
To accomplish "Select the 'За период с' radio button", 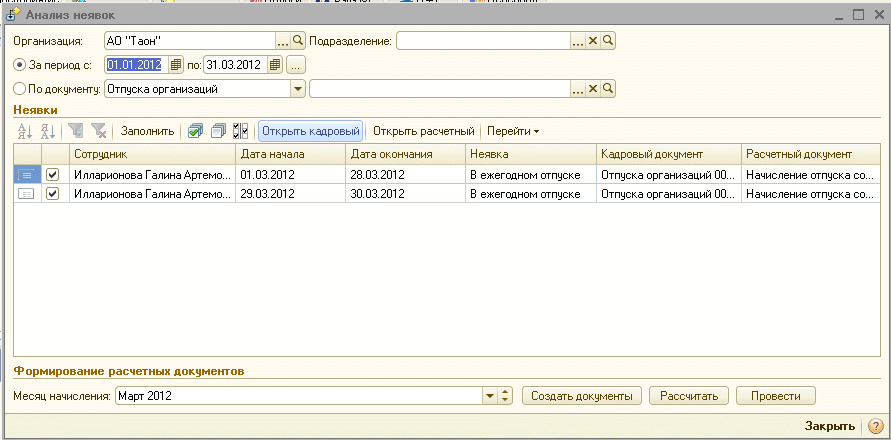I will click(19, 65).
